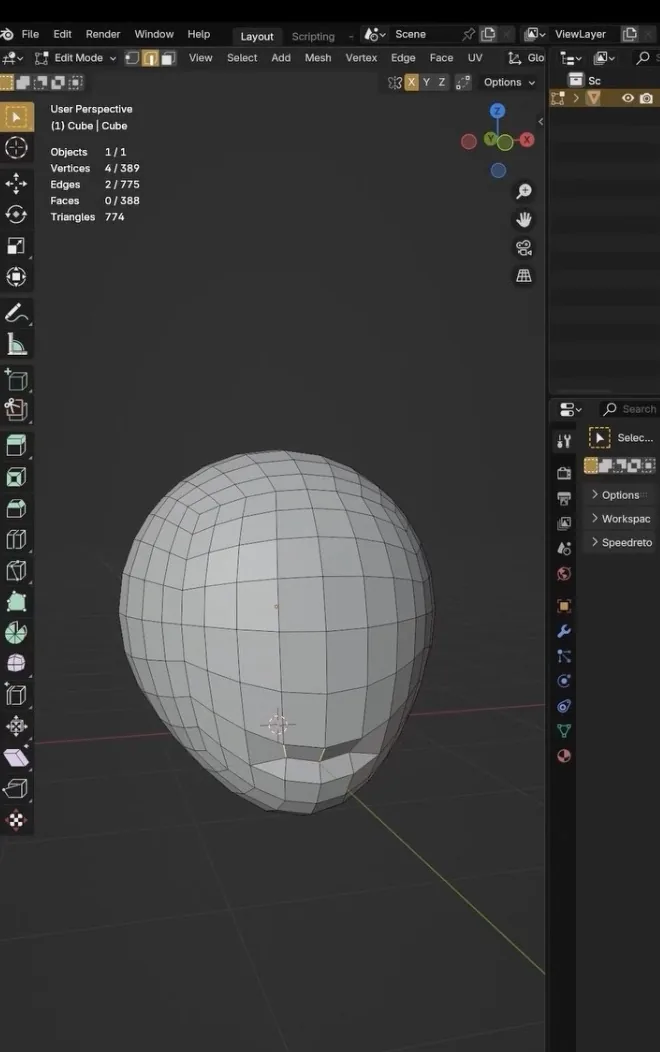Pick the Extrude Region tool
Image resolution: width=660 pixels, height=1052 pixels.
pyautogui.click(x=16, y=445)
